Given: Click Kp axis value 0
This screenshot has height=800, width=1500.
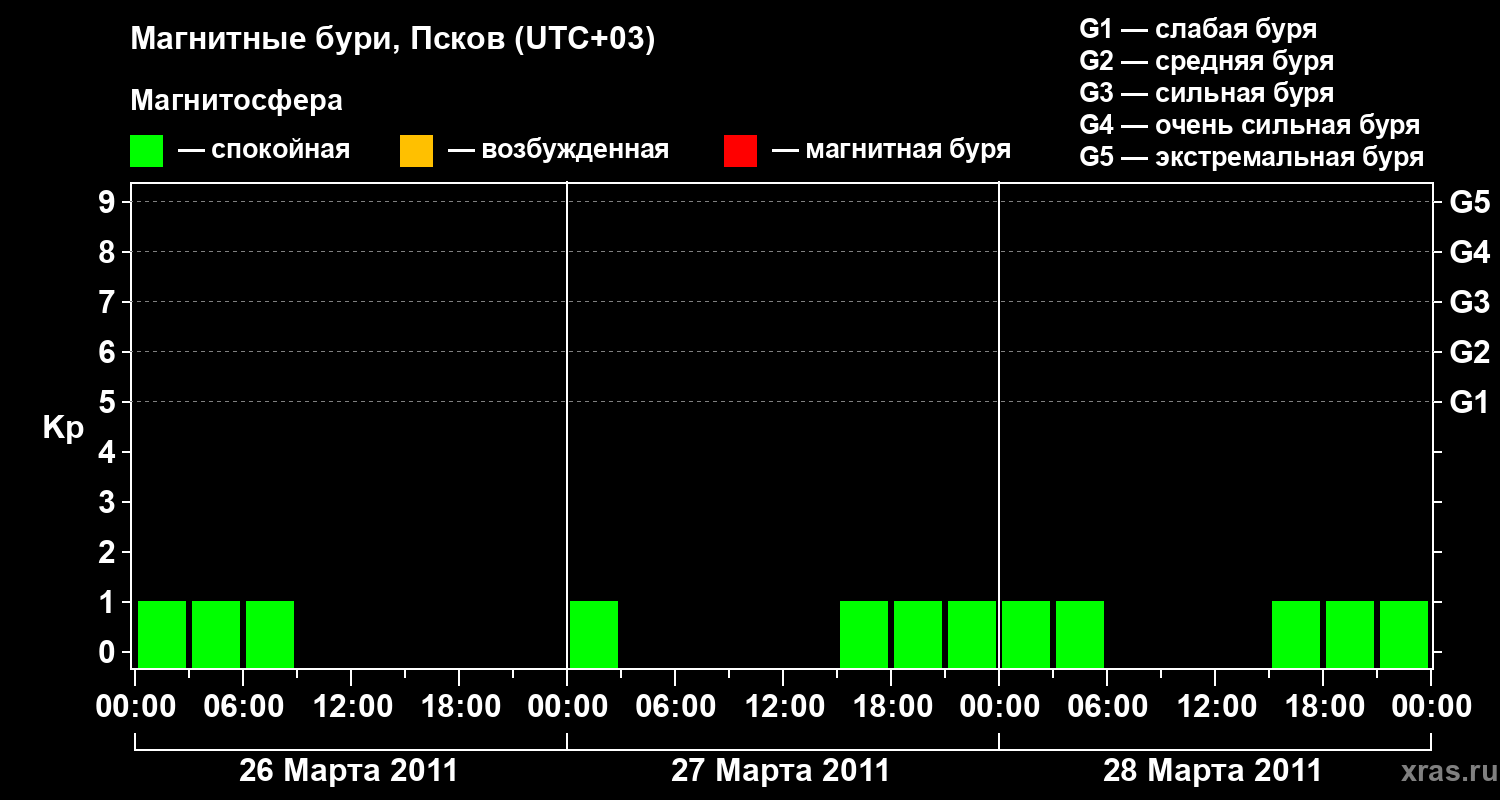Looking at the screenshot, I should pos(109,652).
